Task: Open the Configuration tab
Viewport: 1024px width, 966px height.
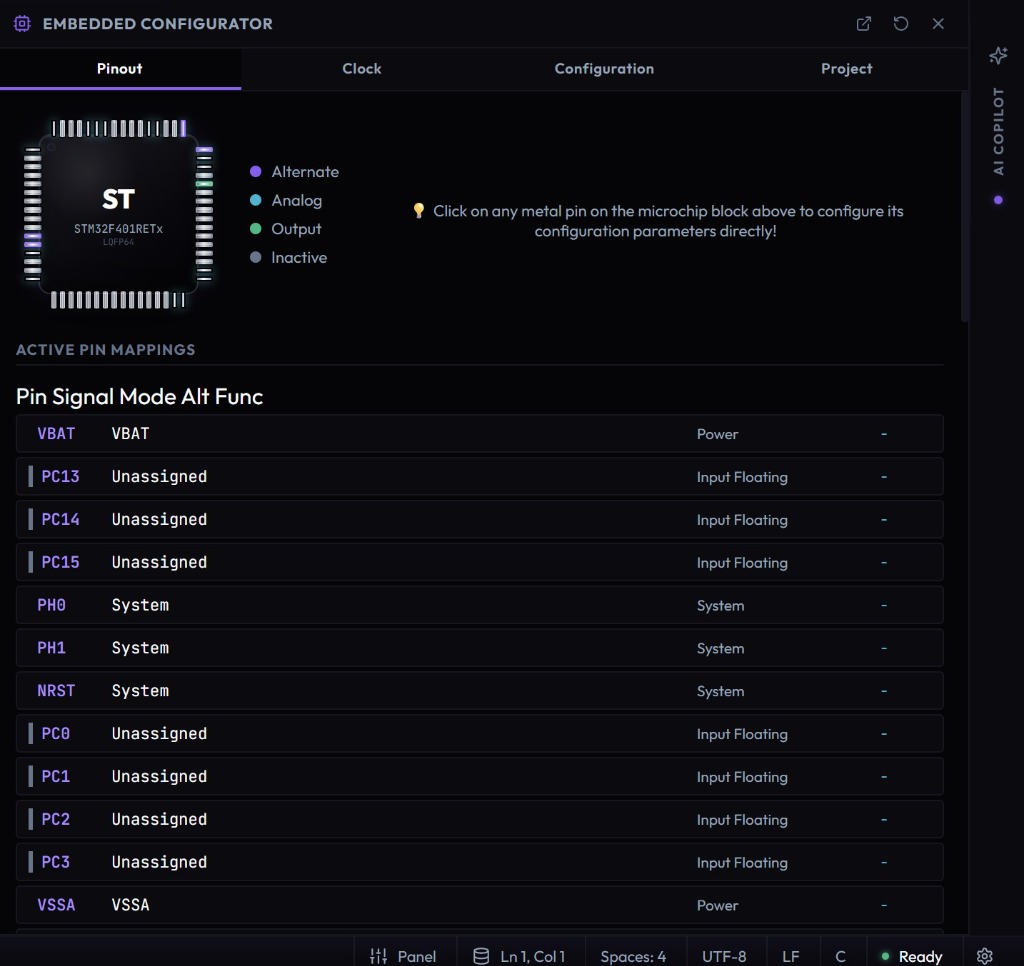Action: tap(604, 69)
